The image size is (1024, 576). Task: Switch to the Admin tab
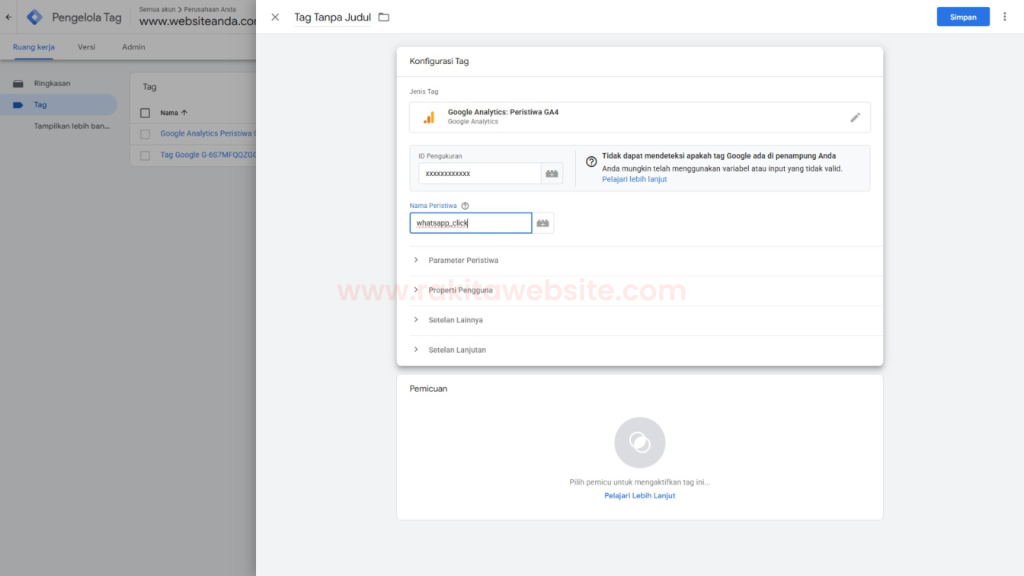pyautogui.click(x=133, y=47)
